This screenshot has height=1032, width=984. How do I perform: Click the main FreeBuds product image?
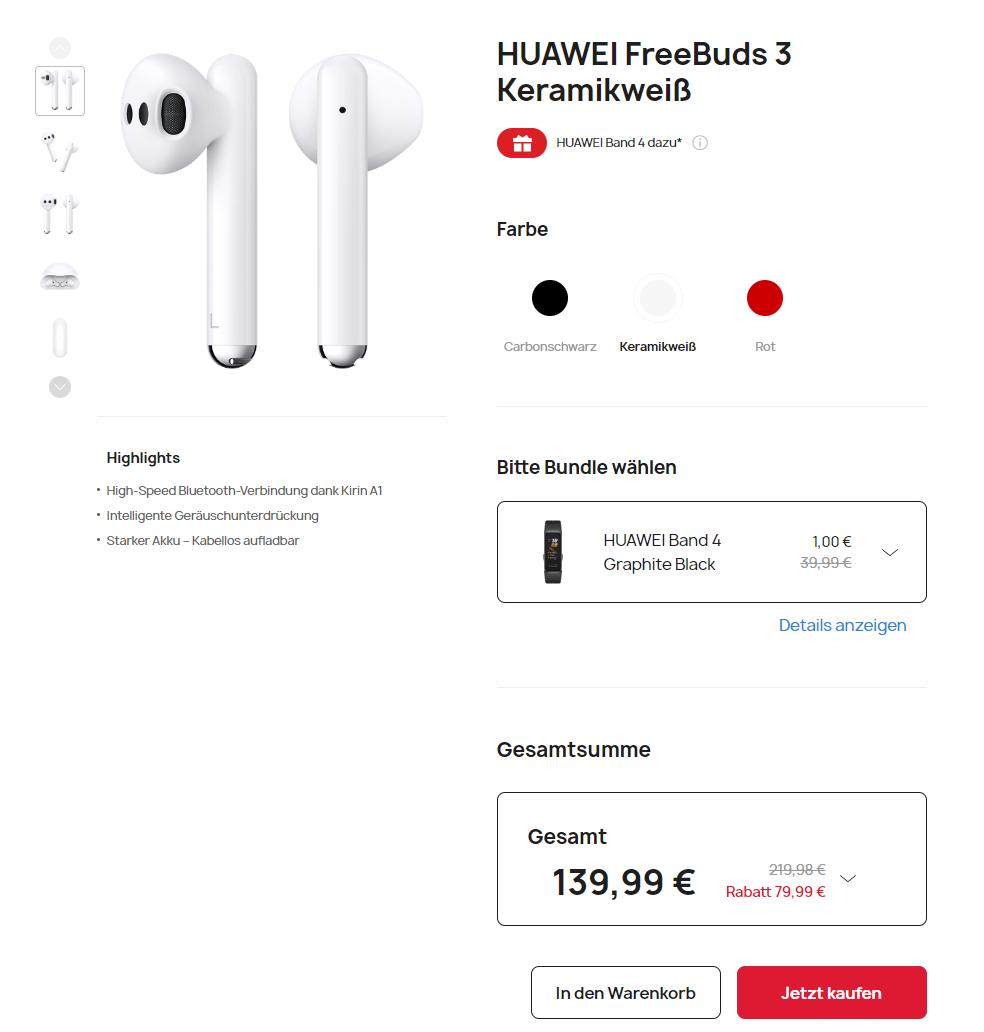pyautogui.click(x=272, y=211)
